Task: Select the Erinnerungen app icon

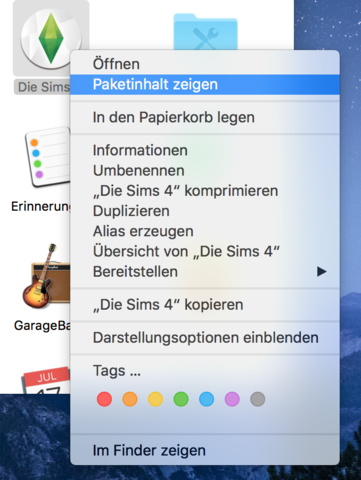Action: tap(48, 157)
